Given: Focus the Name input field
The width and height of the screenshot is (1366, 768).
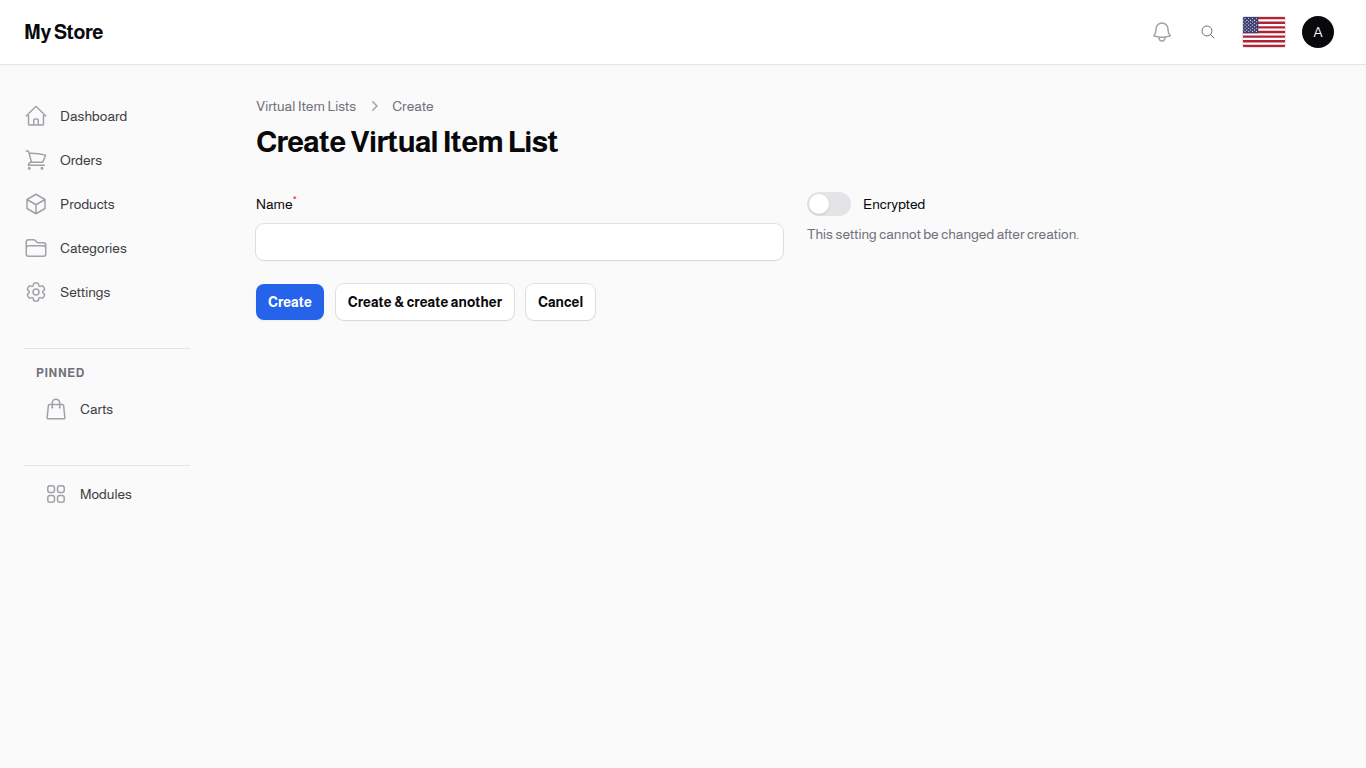Looking at the screenshot, I should coord(519,242).
